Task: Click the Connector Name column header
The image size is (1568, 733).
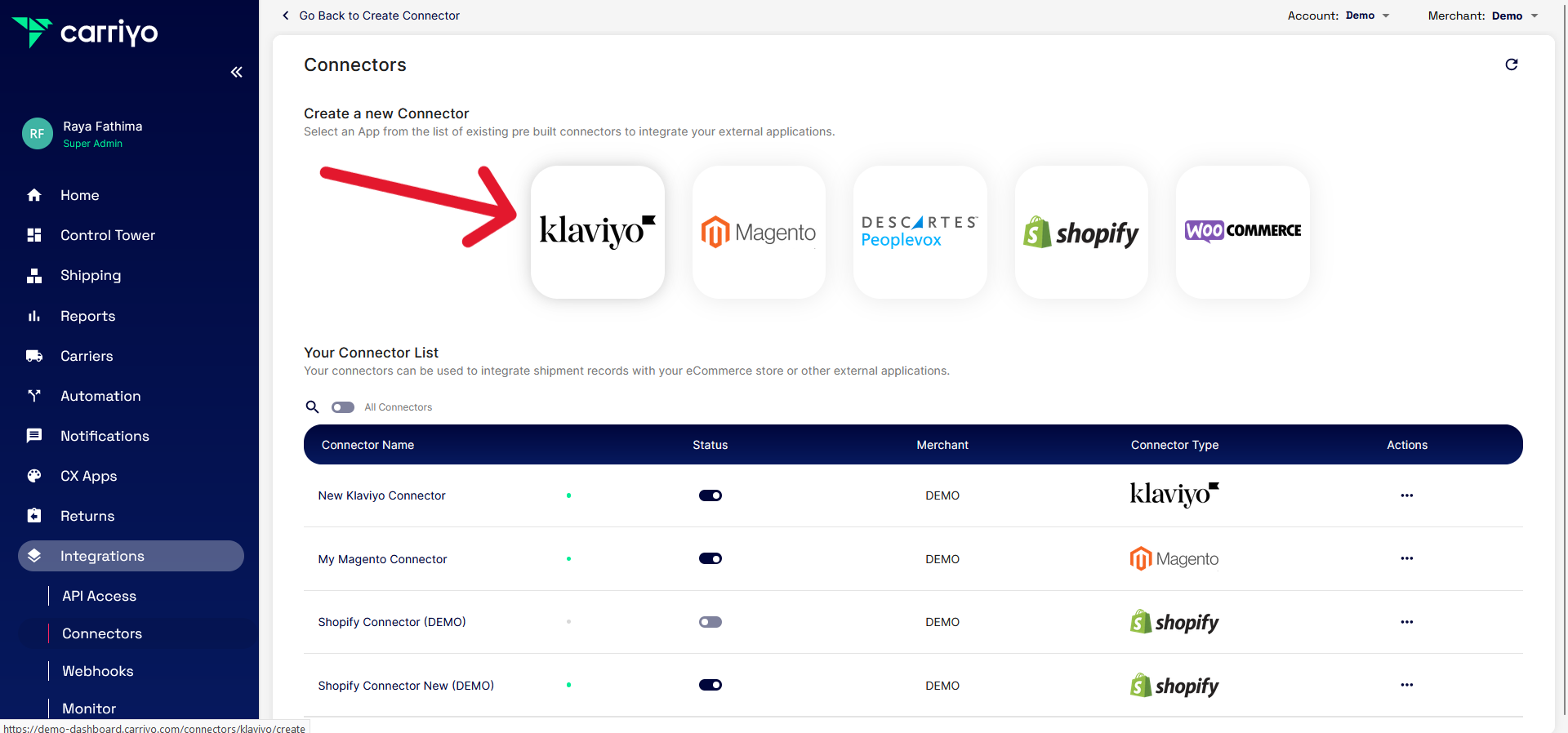Action: pos(367,445)
